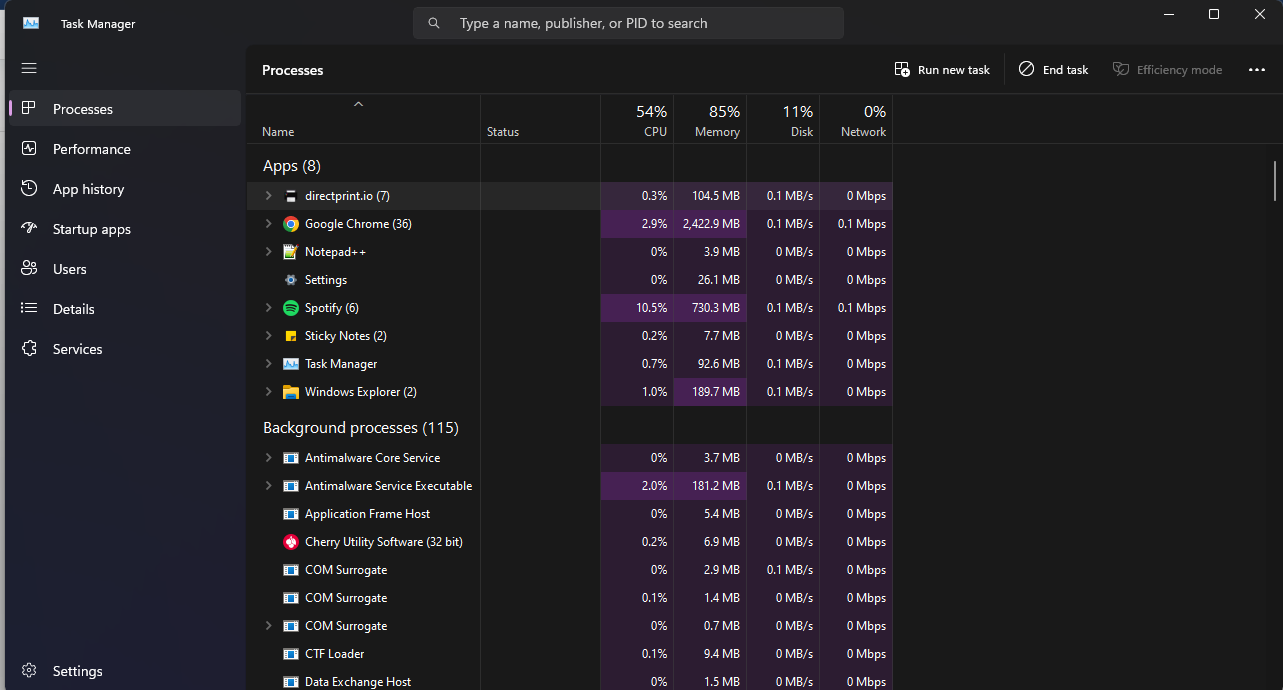Select Spotify memory value 730.3 MB
1283x690 pixels.
click(x=710, y=308)
